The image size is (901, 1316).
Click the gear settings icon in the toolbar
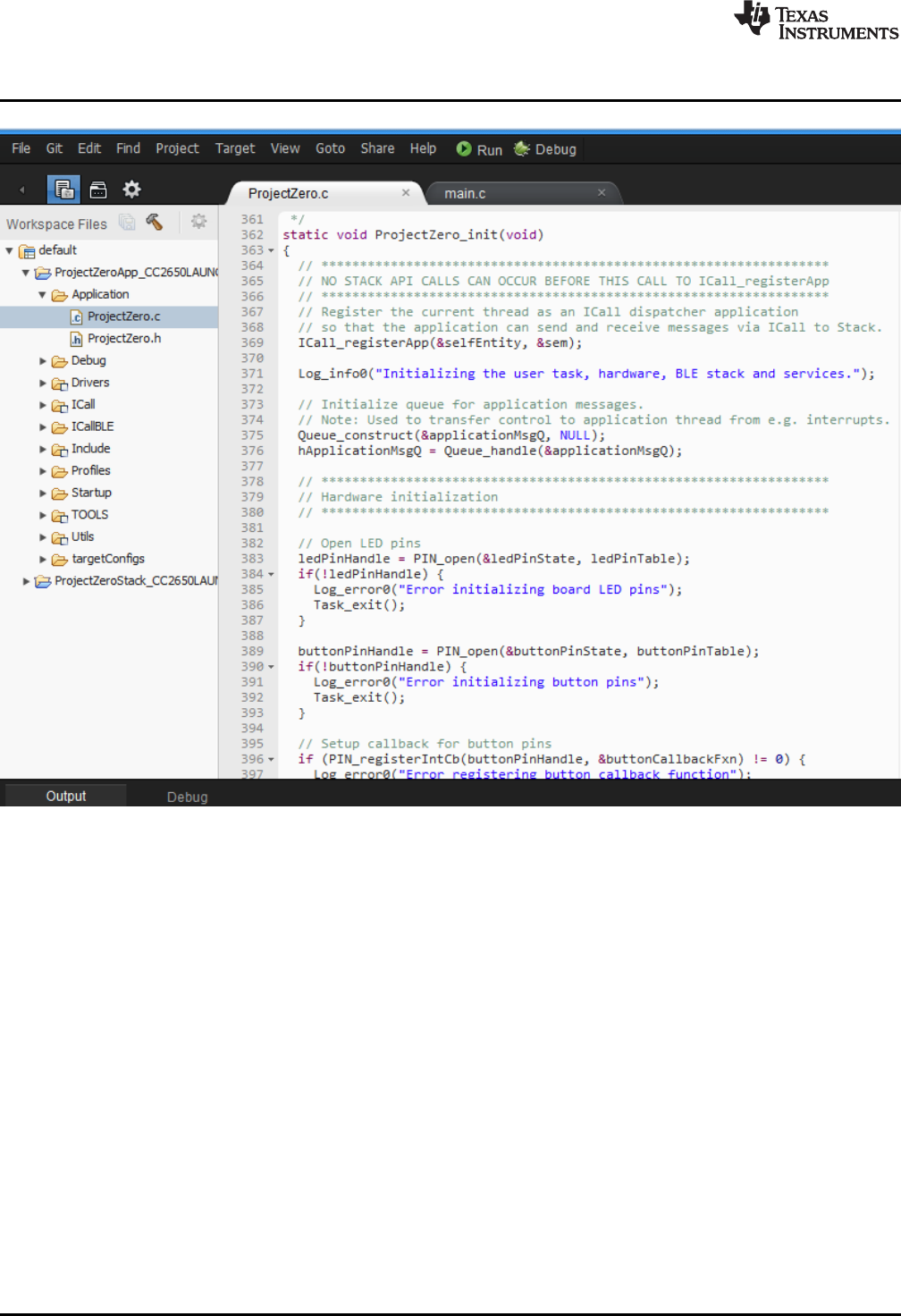click(132, 190)
